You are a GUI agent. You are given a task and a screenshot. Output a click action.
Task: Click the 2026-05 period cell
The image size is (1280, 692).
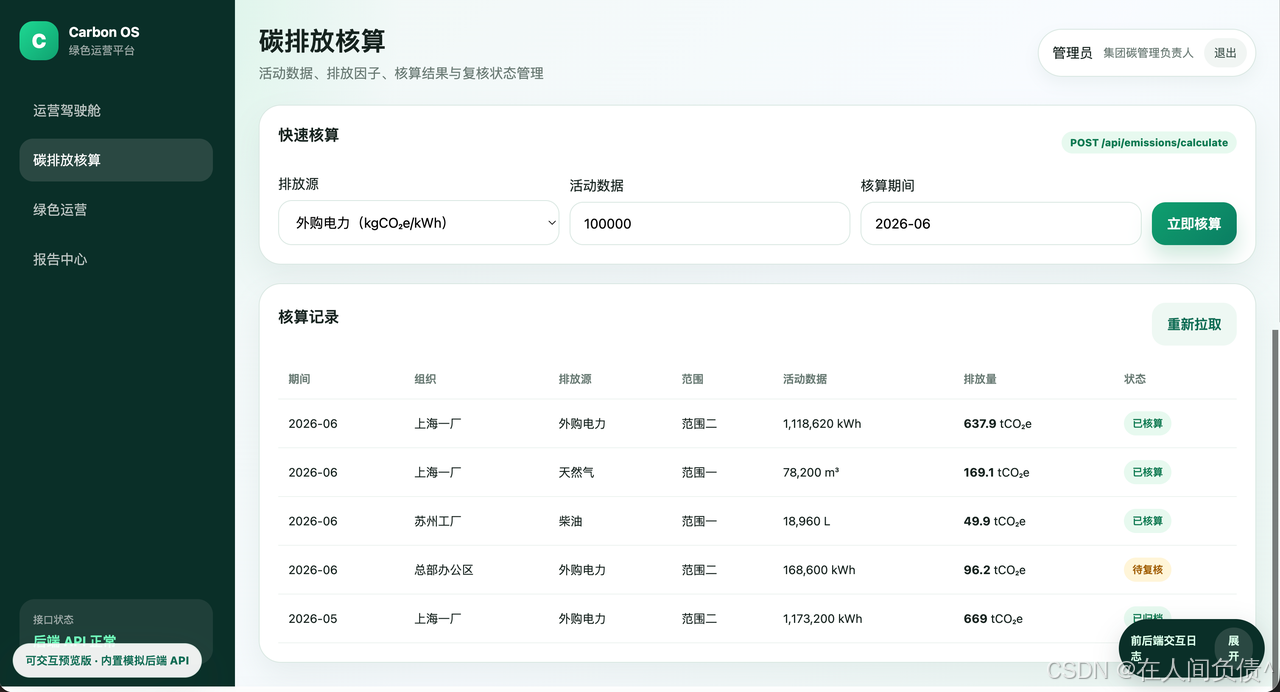click(x=313, y=619)
